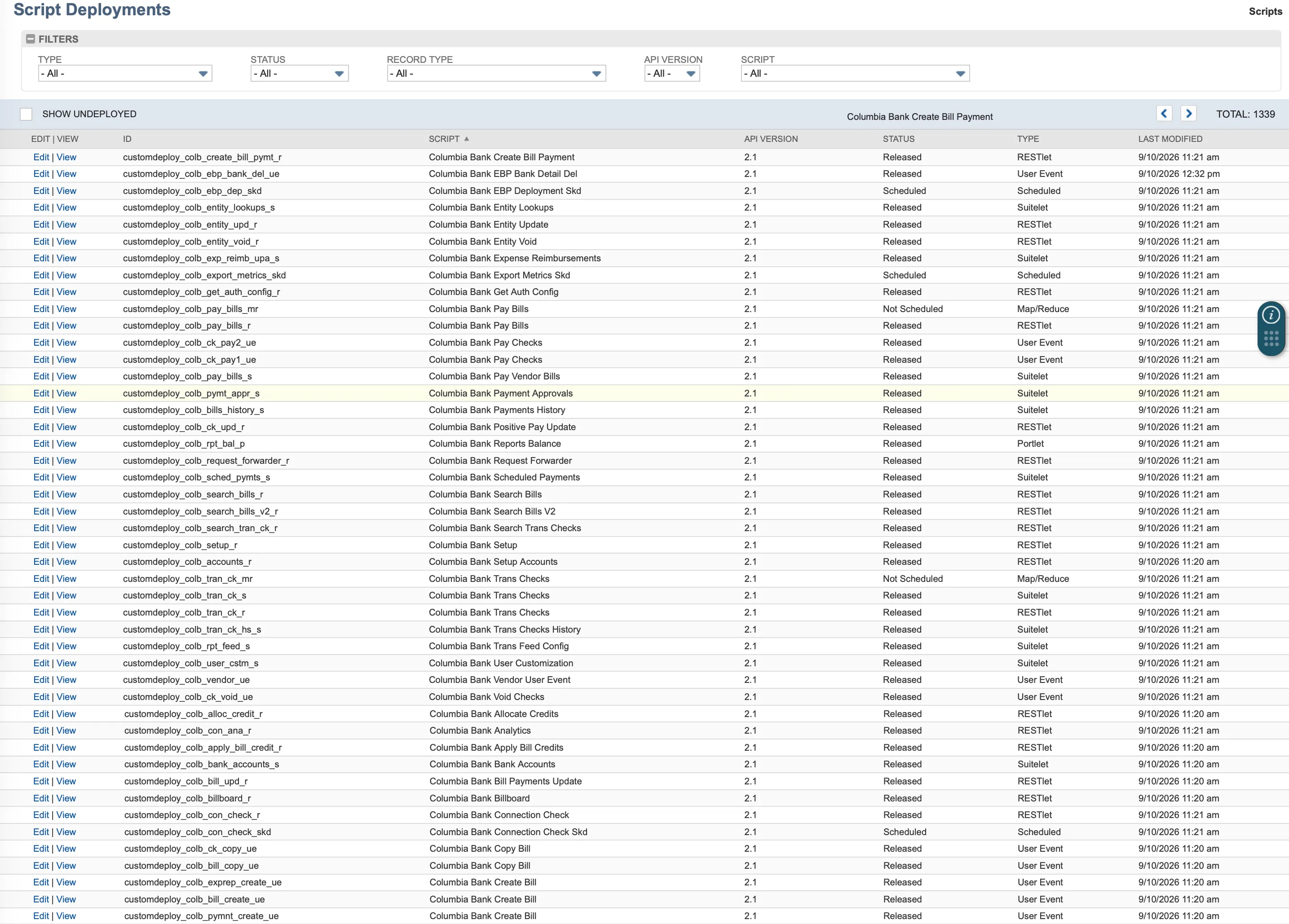Edit customdeploy_colb_rpt_bal_p deployment
This screenshot has height=924, width=1289.
(41, 444)
